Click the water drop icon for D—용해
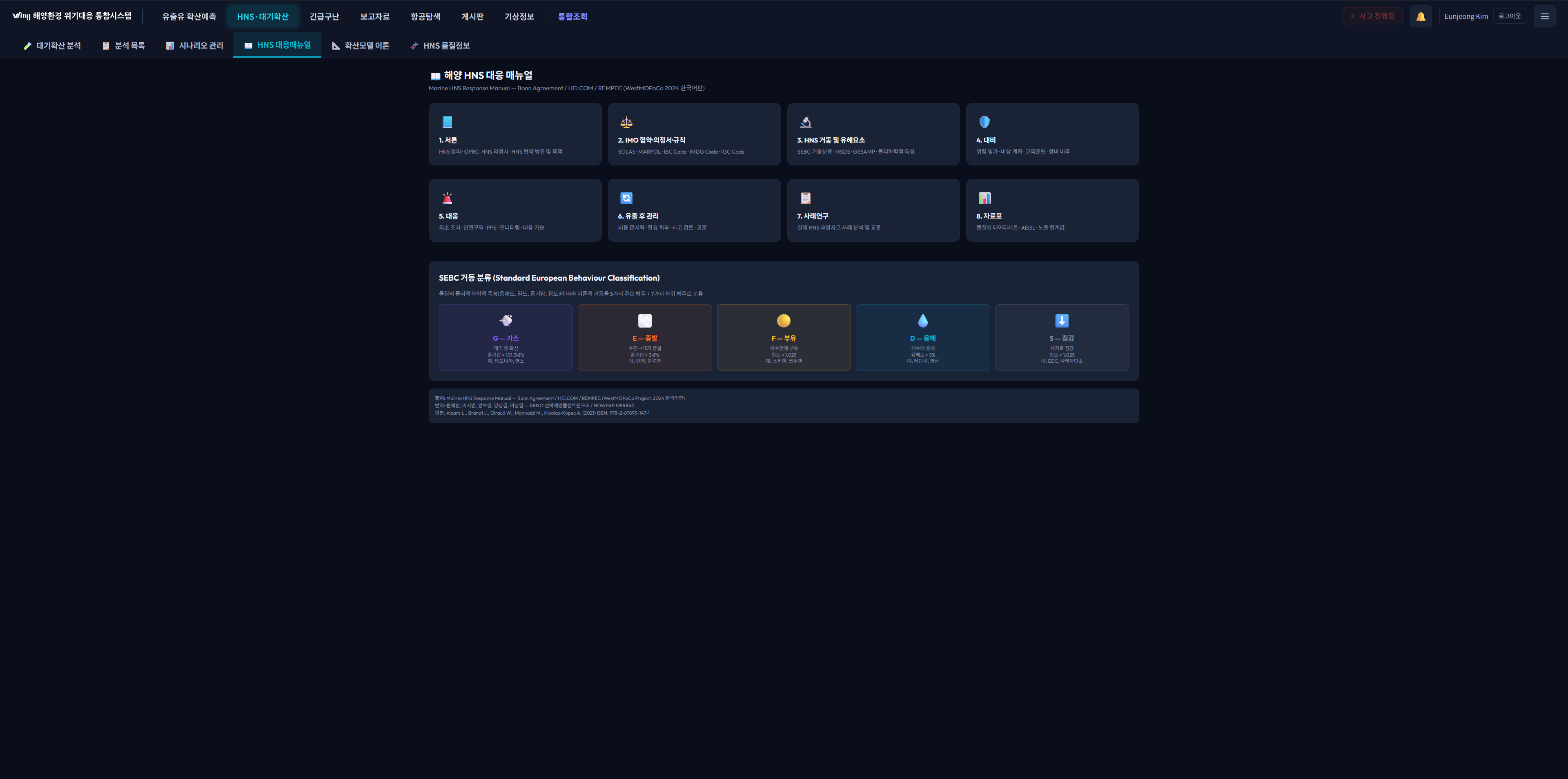1568x779 pixels. pos(922,320)
